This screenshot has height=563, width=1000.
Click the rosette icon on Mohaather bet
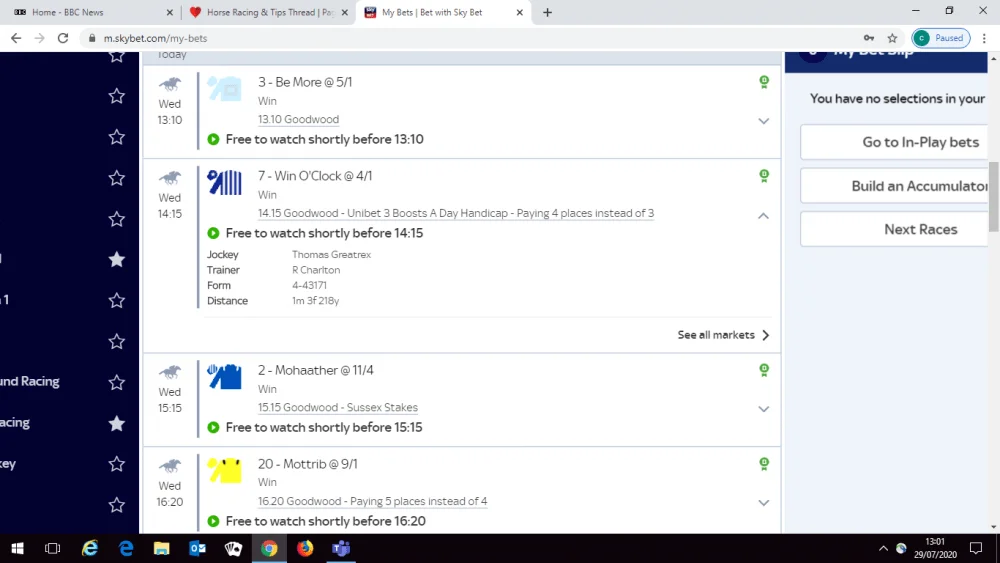tap(763, 370)
